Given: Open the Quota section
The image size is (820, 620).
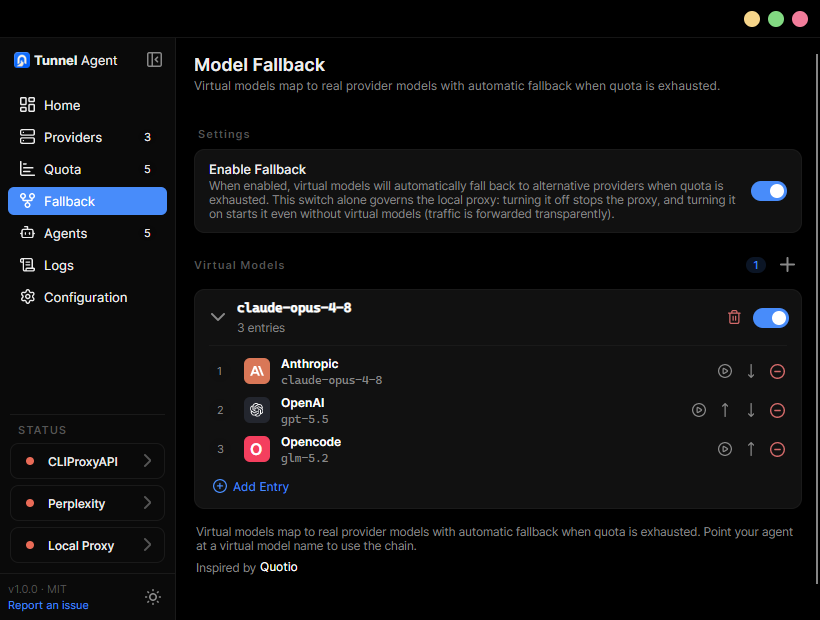Looking at the screenshot, I should 87,169.
